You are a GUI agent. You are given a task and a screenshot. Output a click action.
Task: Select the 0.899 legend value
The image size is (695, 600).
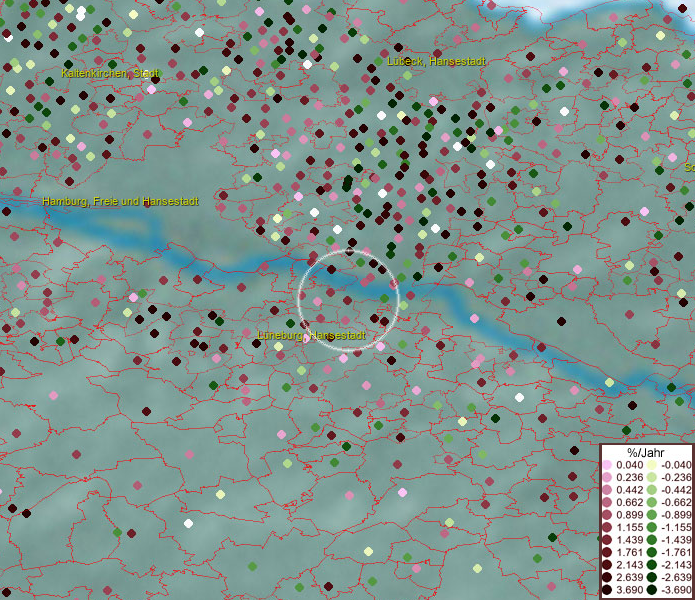629,515
